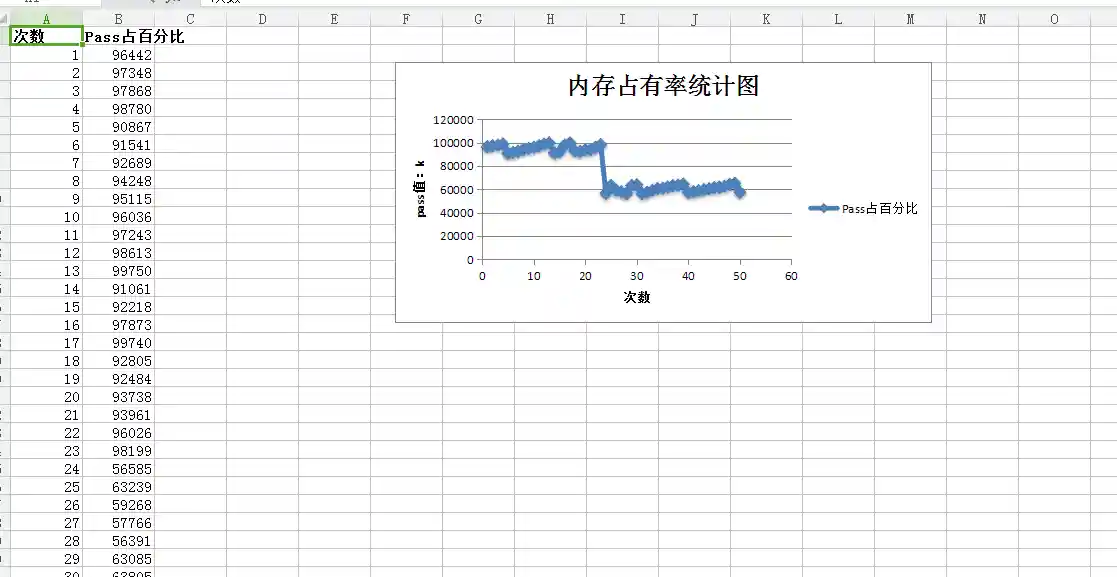Select the cell with value 93961
Screen dimensions: 1117x577
(x=118, y=415)
